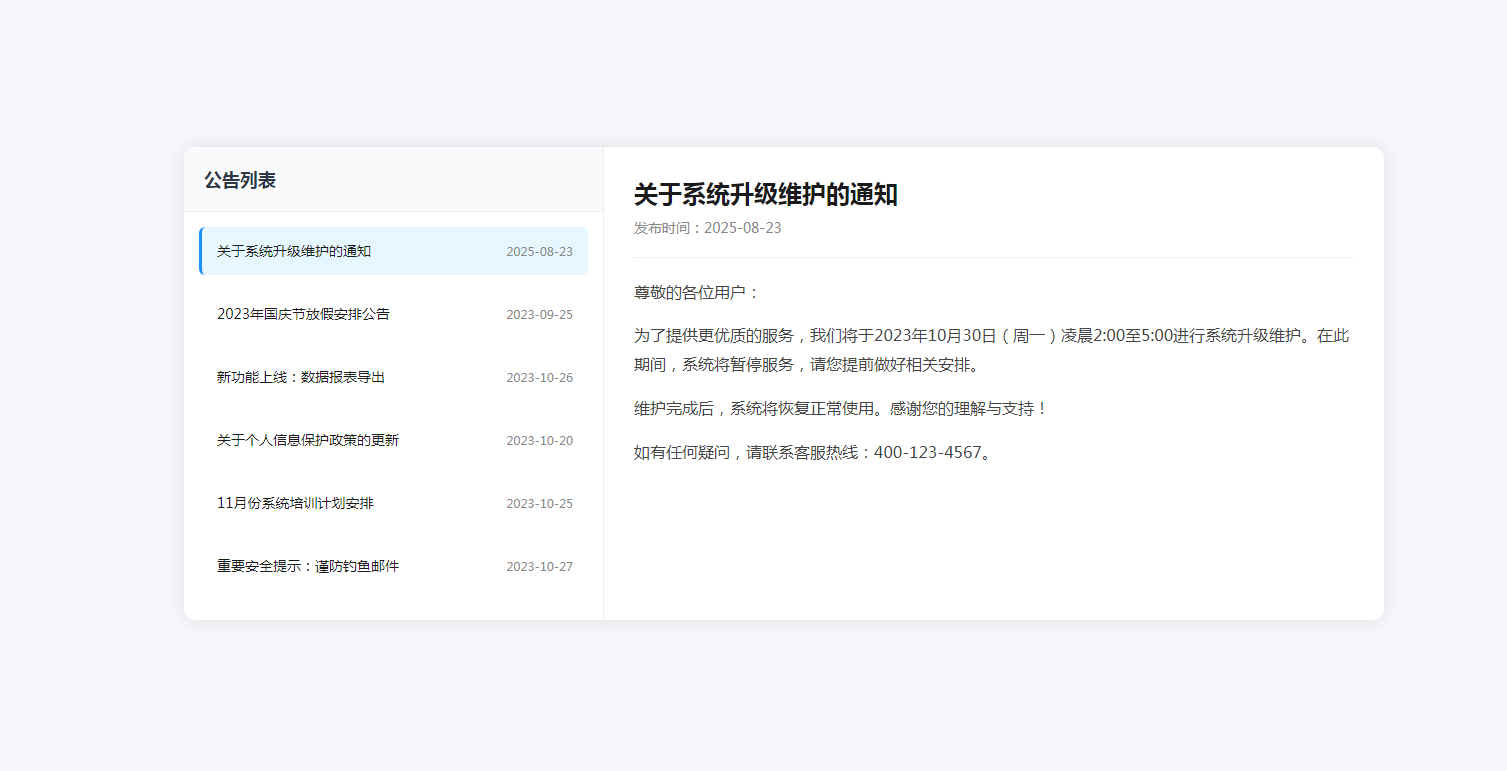
Task: Click the list date 2023-10-26
Action: point(539,378)
